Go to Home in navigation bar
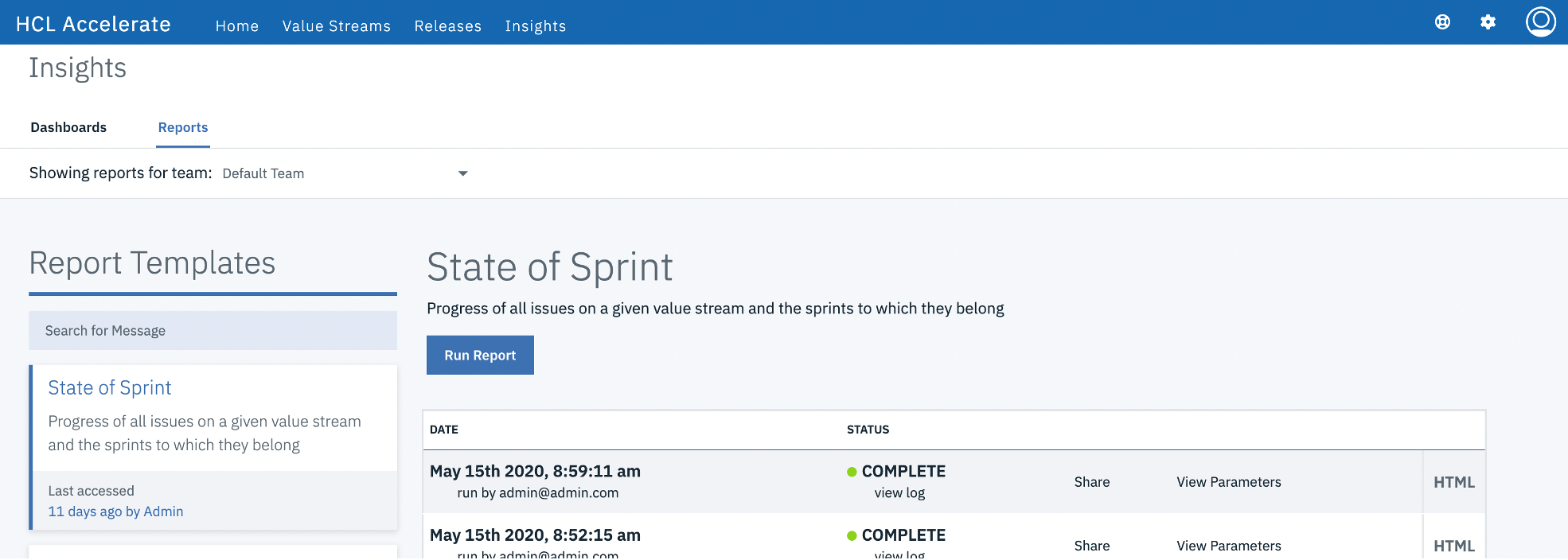The height and width of the screenshot is (560, 1568). 237,26
